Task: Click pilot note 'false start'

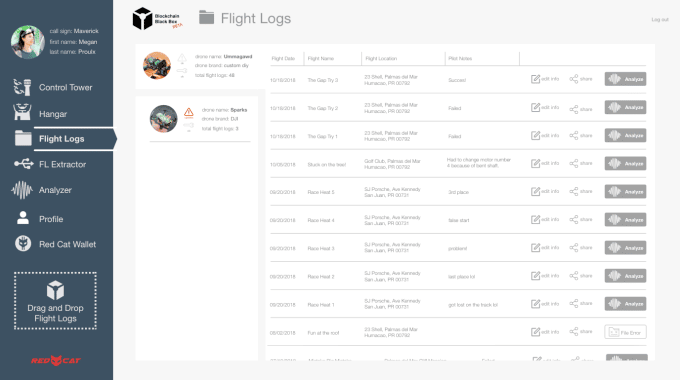Action: click(x=458, y=220)
